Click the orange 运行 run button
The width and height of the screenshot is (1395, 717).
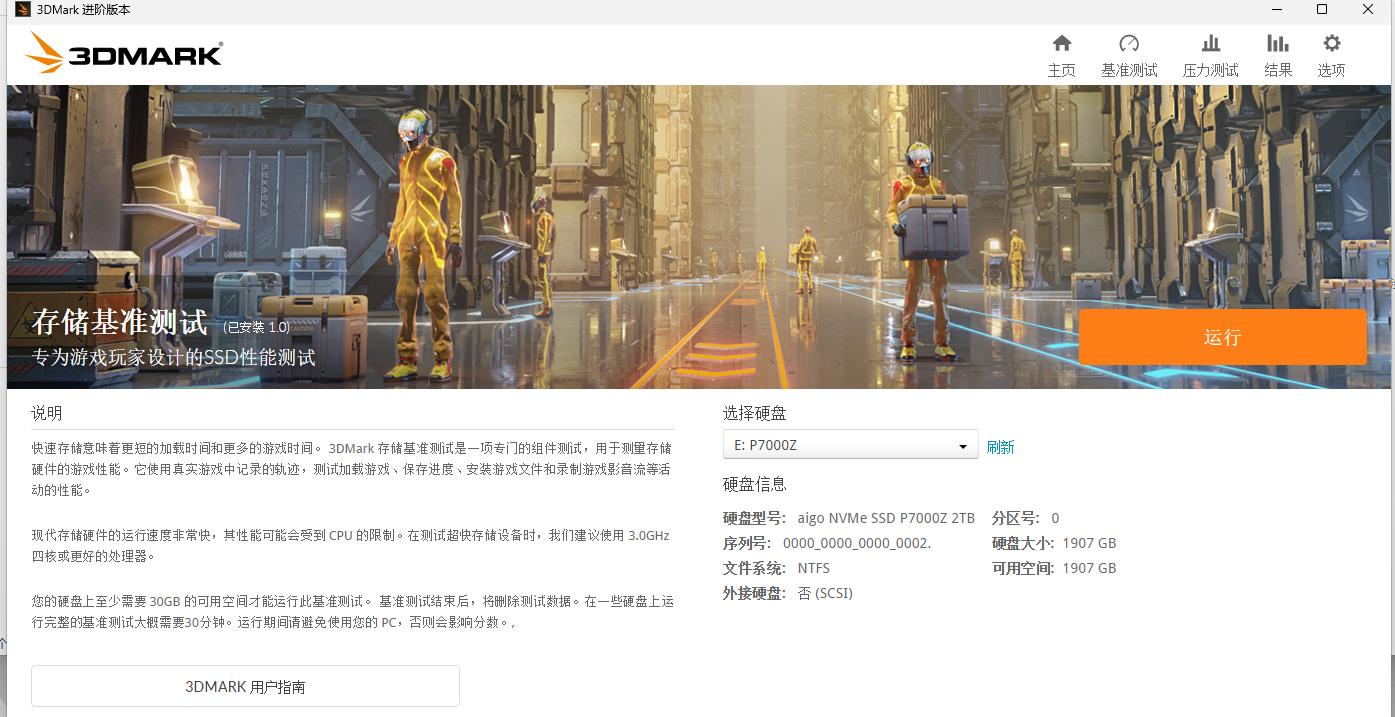click(x=1222, y=337)
